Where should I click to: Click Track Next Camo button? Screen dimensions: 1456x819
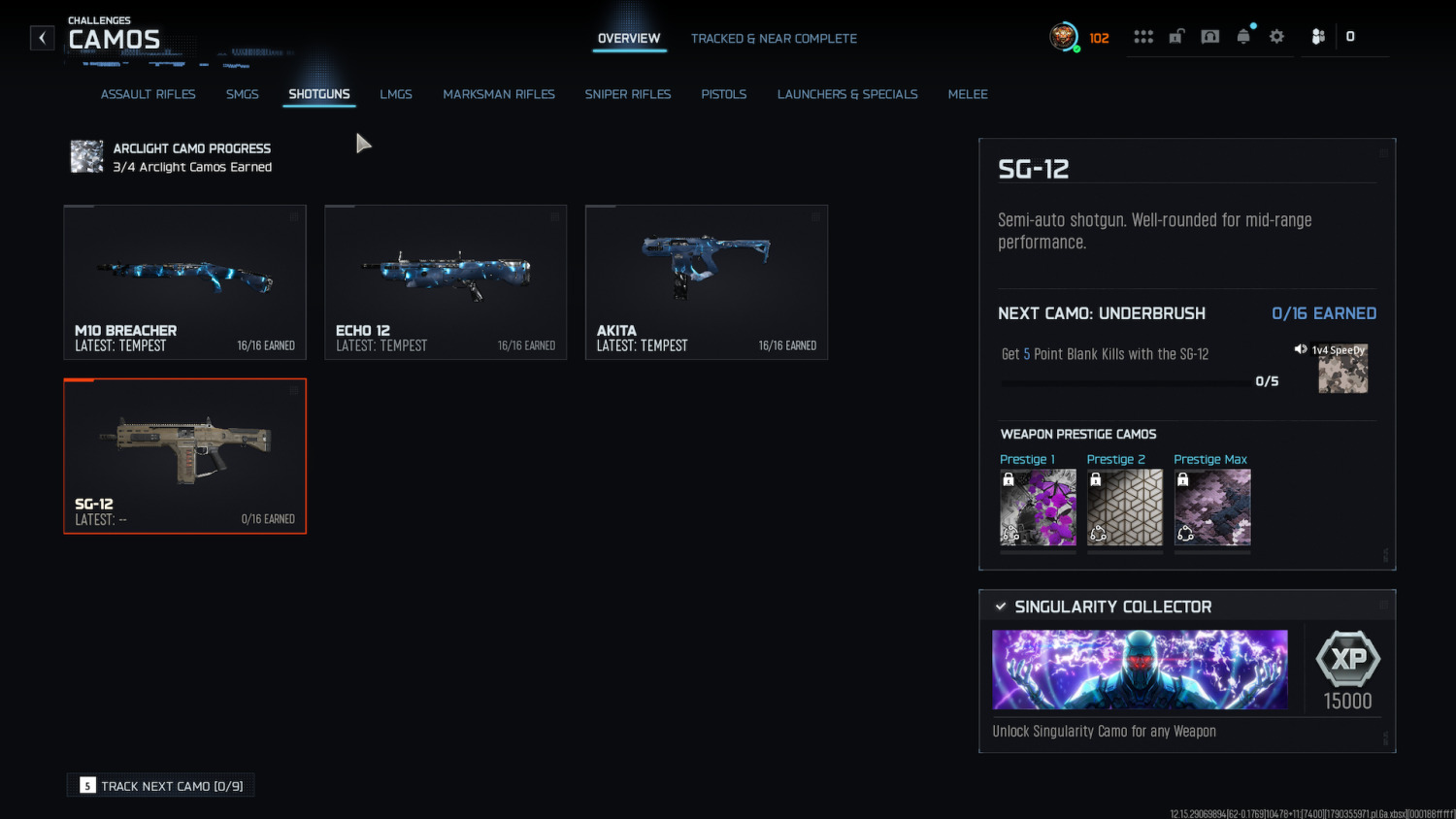pyautogui.click(x=161, y=786)
